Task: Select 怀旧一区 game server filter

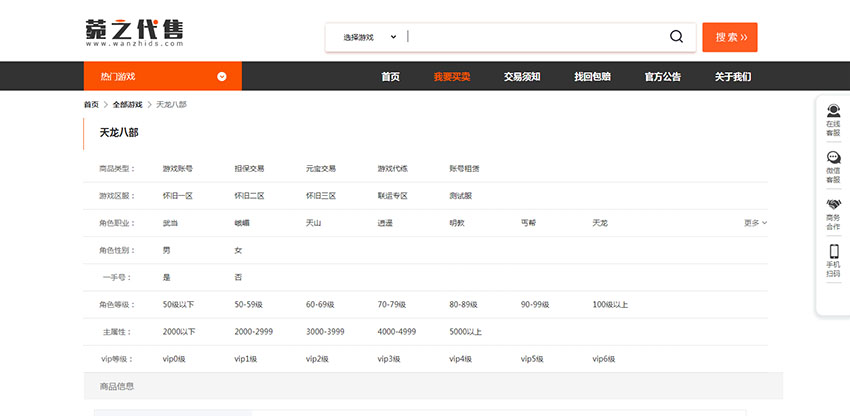Action: tap(177, 196)
